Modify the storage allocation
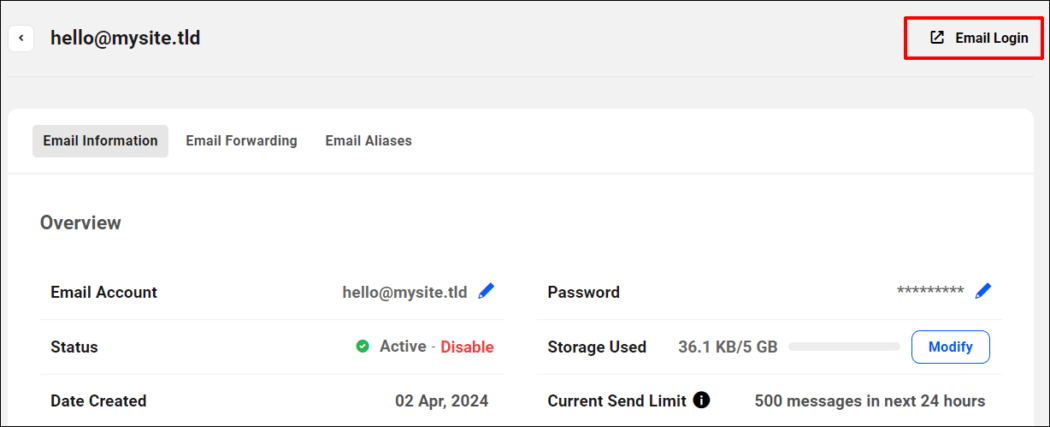This screenshot has width=1050, height=427. (950, 347)
